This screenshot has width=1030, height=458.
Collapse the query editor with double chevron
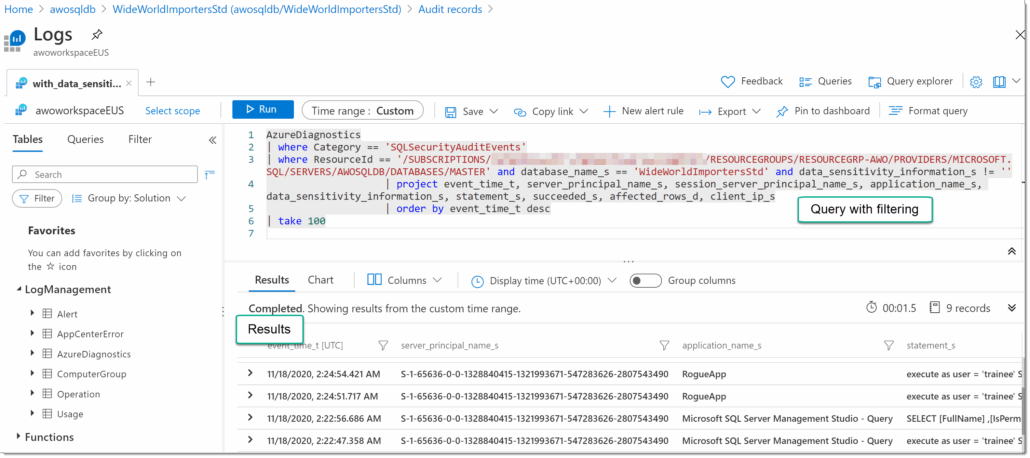tap(1012, 251)
